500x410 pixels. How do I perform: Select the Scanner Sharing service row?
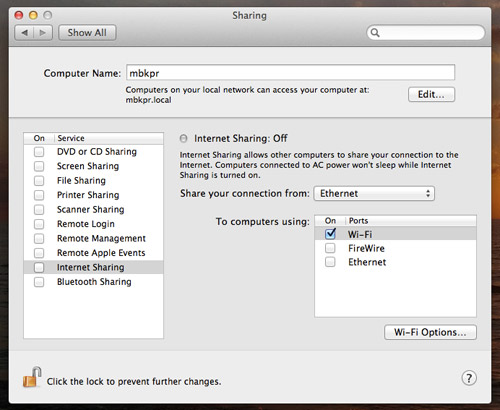pyautogui.click(x=93, y=210)
